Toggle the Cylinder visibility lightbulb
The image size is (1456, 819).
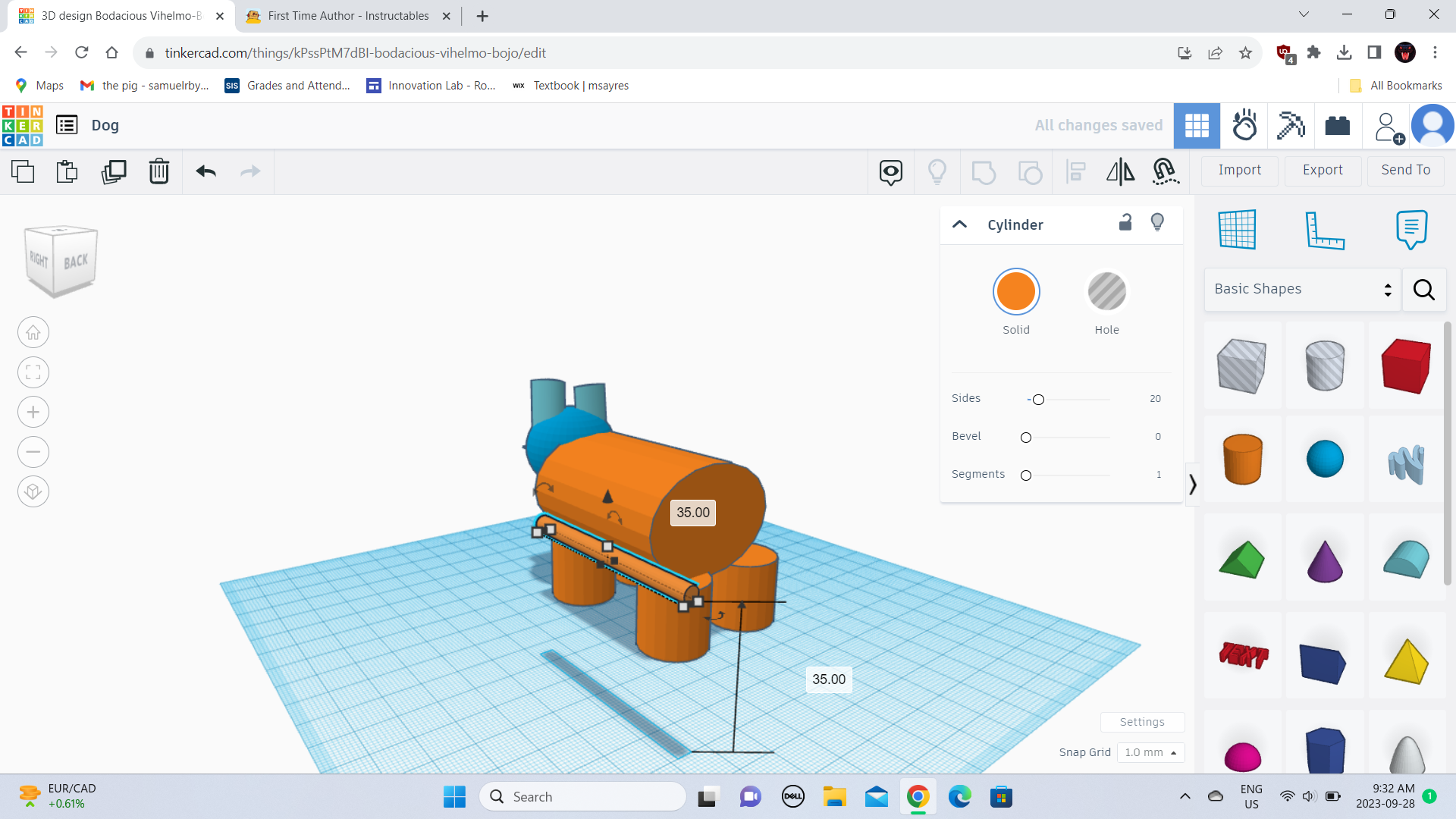pos(1157,222)
